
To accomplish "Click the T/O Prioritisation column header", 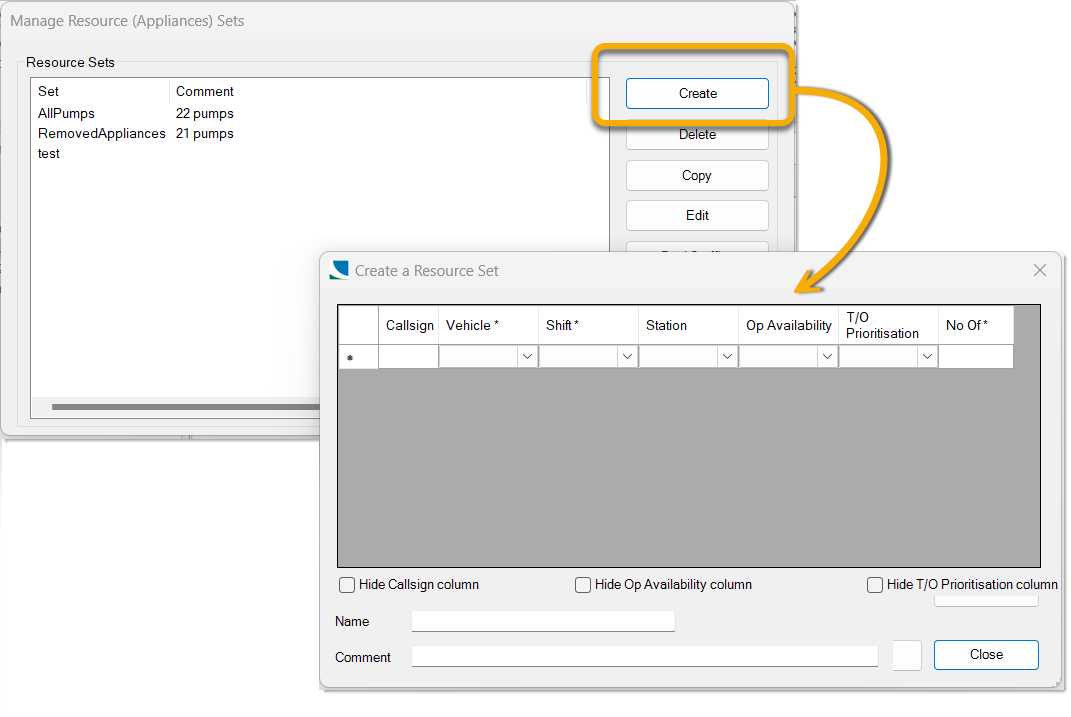I will pos(888,326).
